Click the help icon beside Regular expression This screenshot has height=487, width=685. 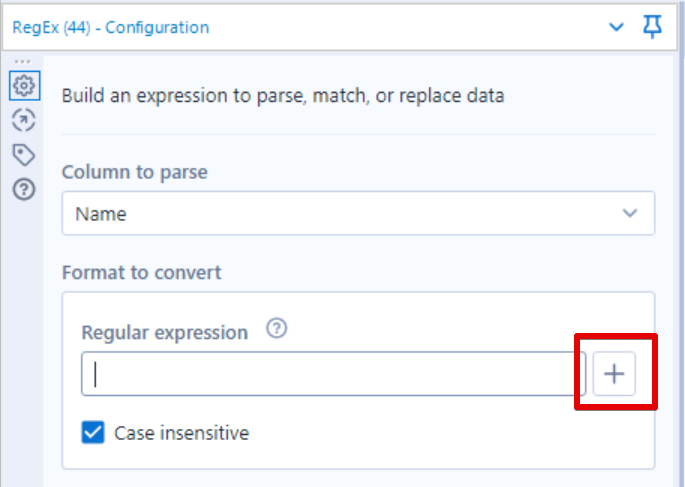pos(277,328)
